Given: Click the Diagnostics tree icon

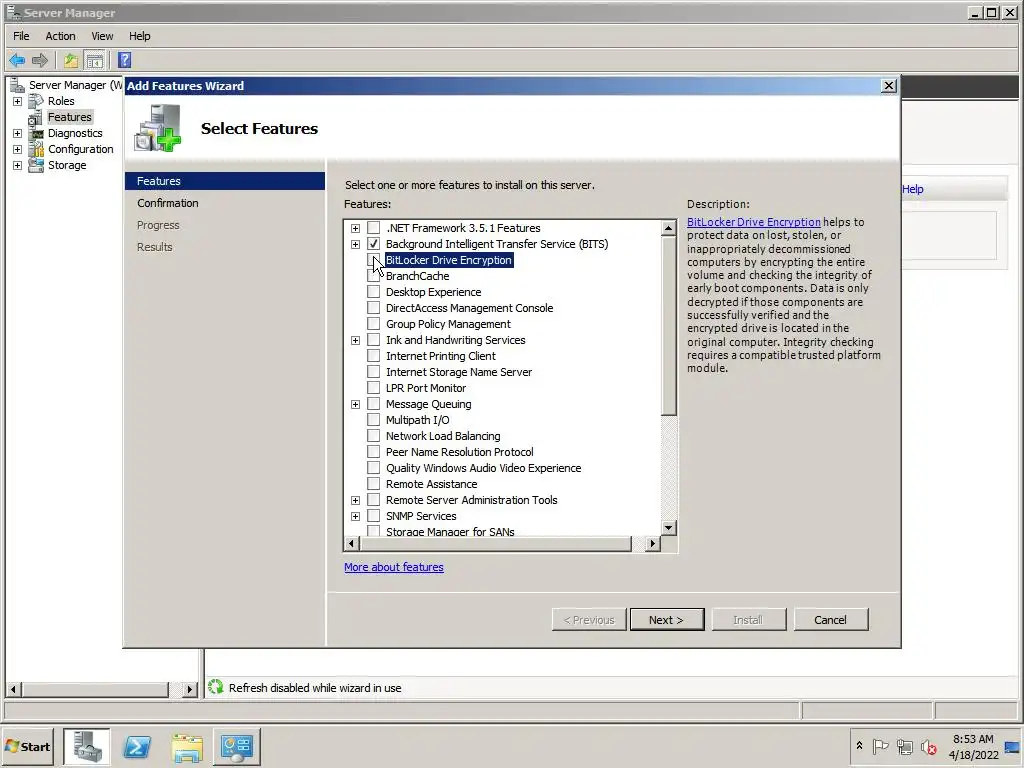Looking at the screenshot, I should [x=37, y=133].
